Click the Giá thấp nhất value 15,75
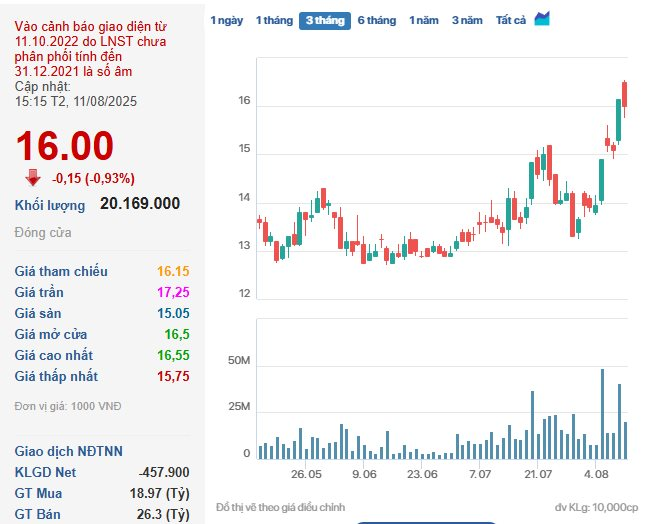The image size is (669, 524). click(173, 376)
